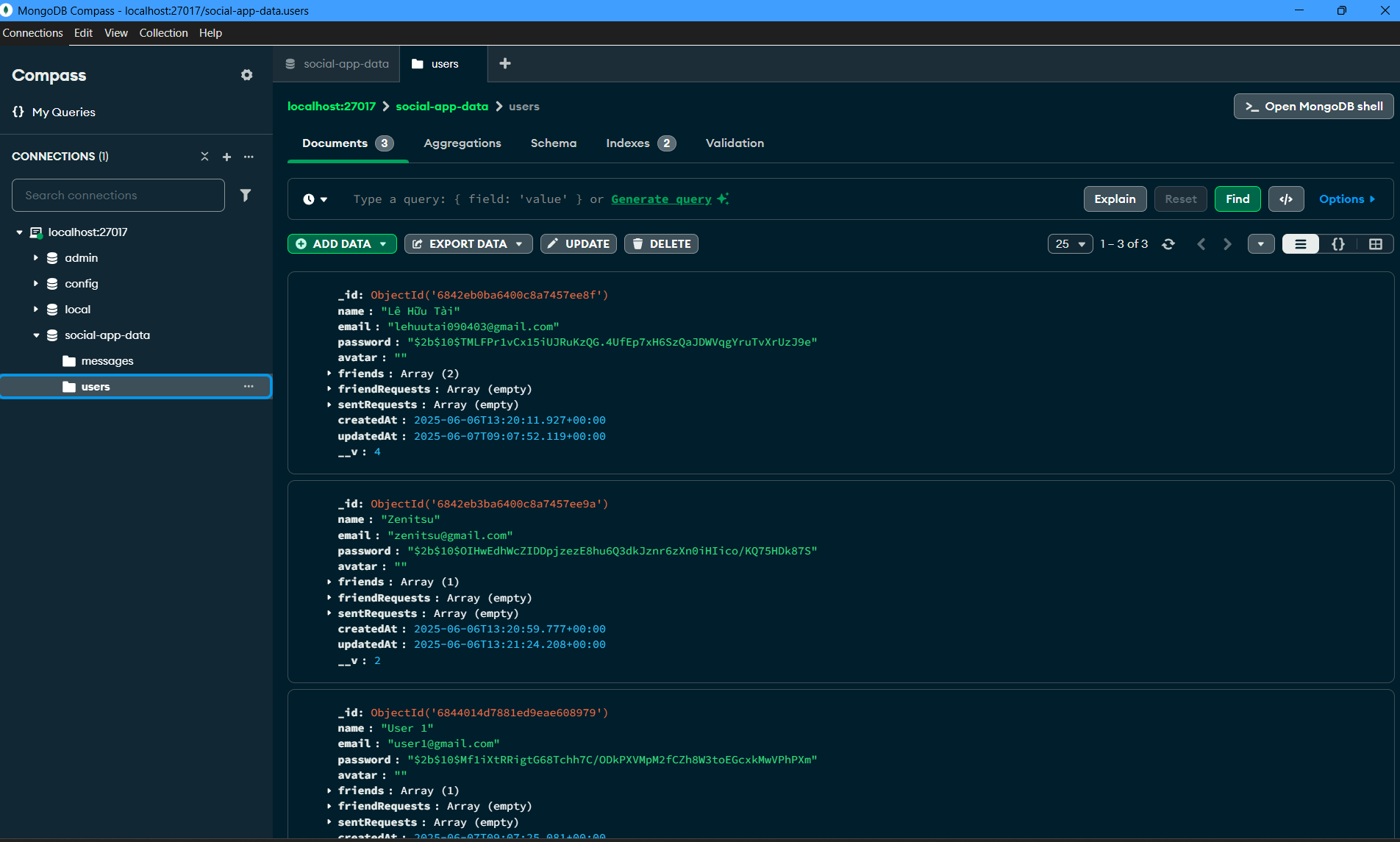
Task: Expand sentRequests array of User 1 document
Action: tap(329, 822)
